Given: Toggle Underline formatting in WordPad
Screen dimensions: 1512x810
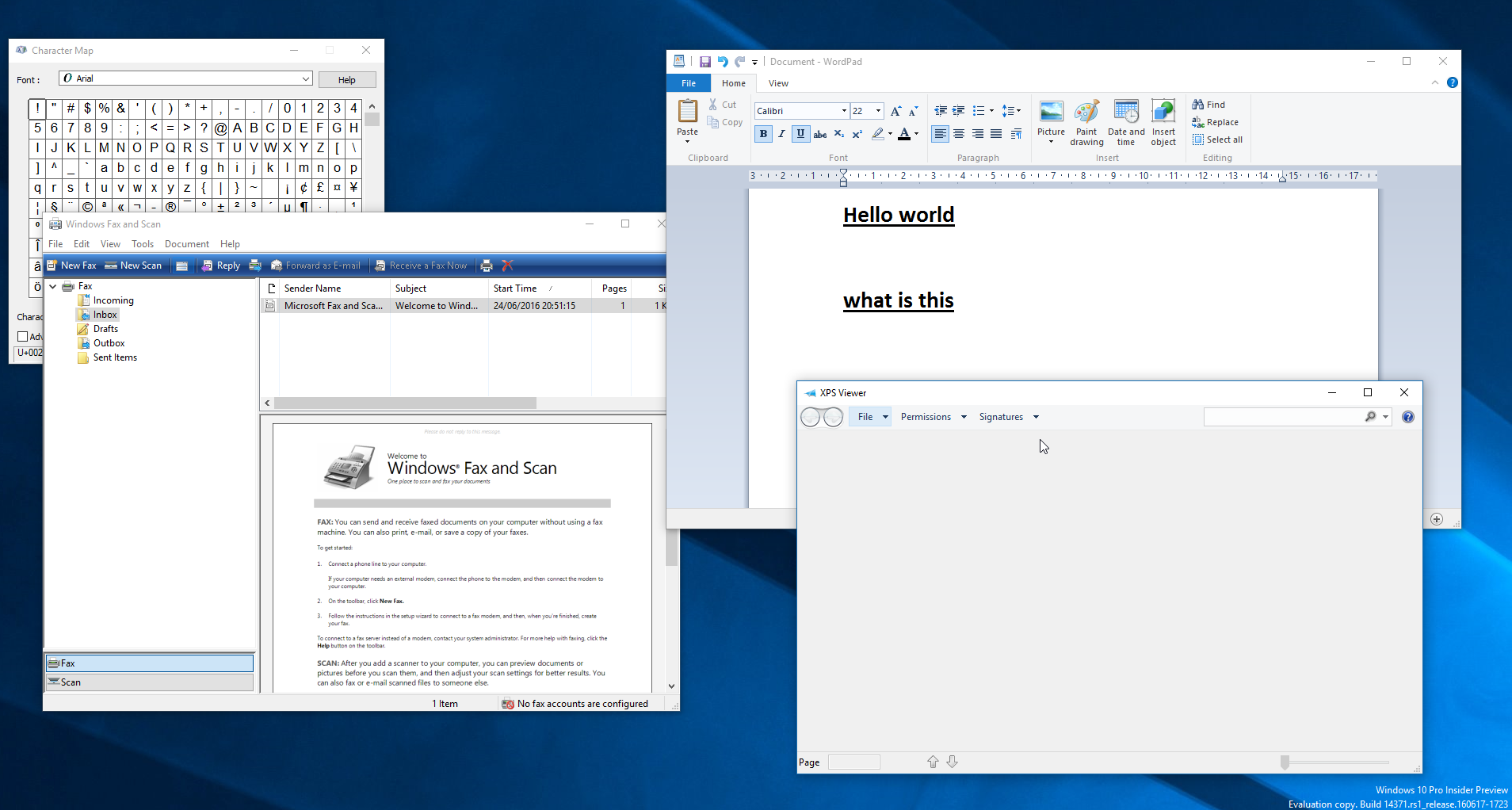Looking at the screenshot, I should (800, 134).
